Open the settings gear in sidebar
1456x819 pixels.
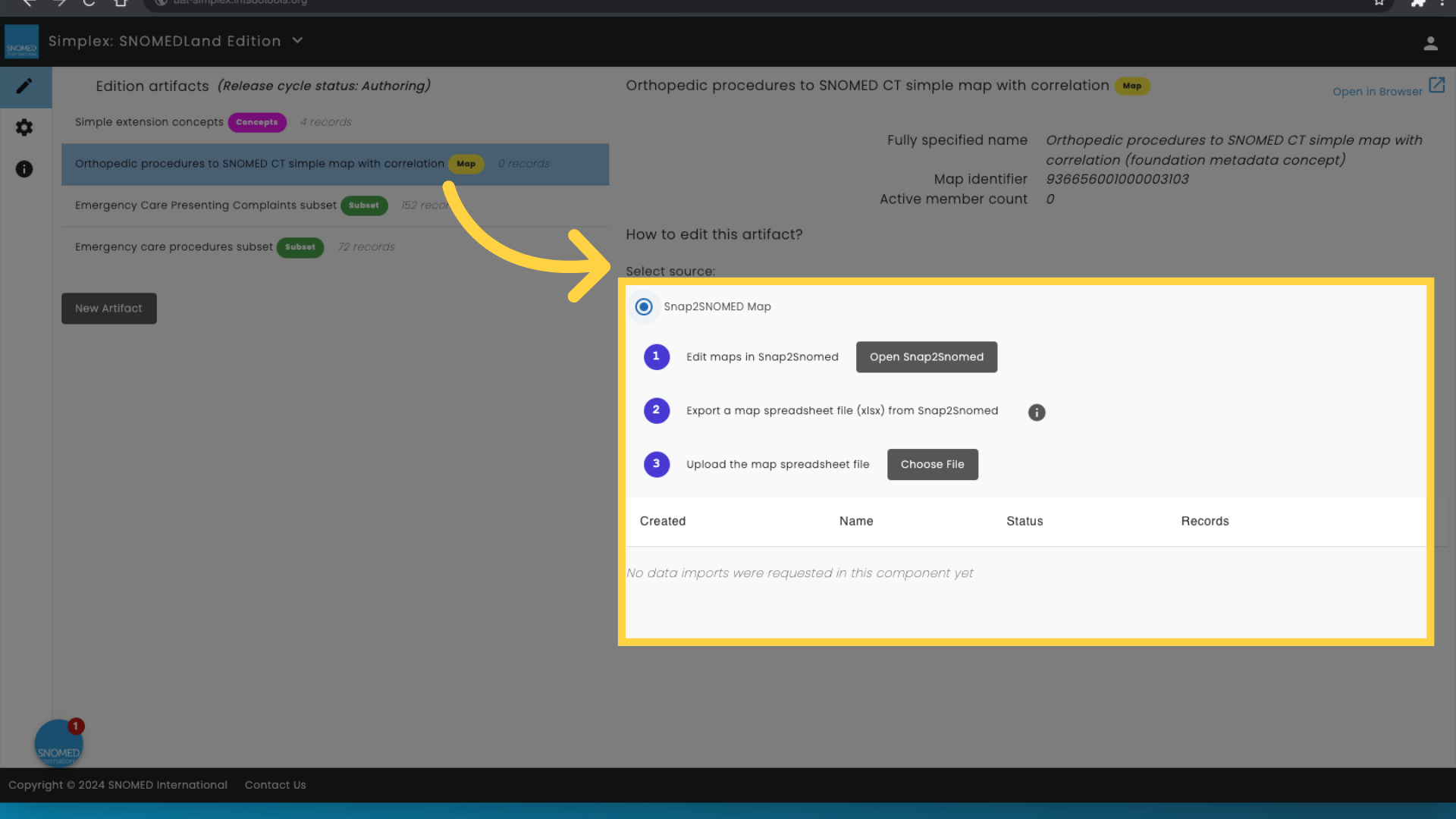pyautogui.click(x=24, y=127)
